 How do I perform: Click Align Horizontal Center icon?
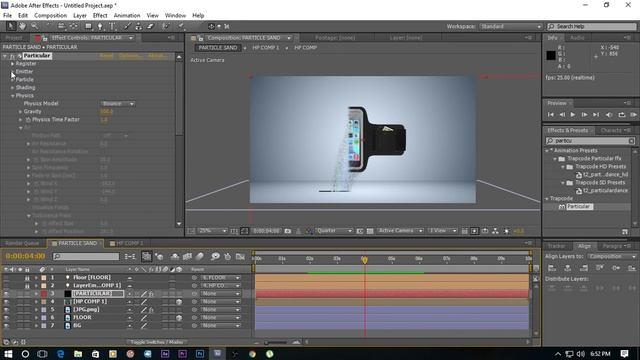click(568, 268)
